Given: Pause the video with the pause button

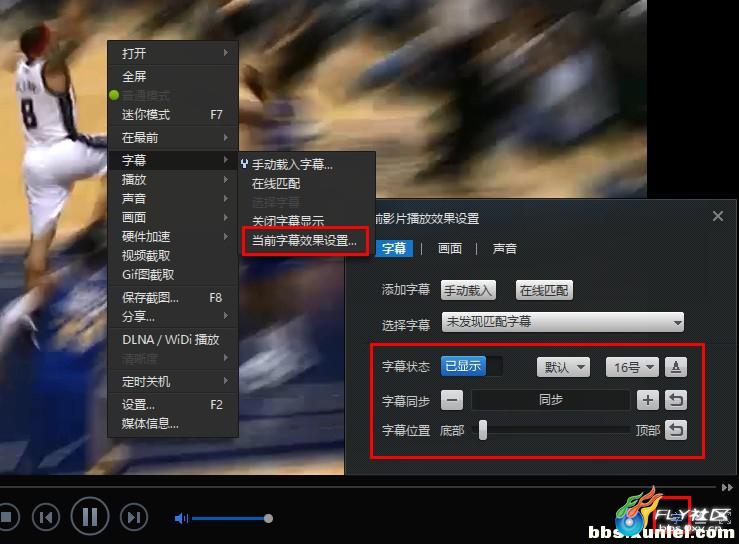Looking at the screenshot, I should (90, 517).
